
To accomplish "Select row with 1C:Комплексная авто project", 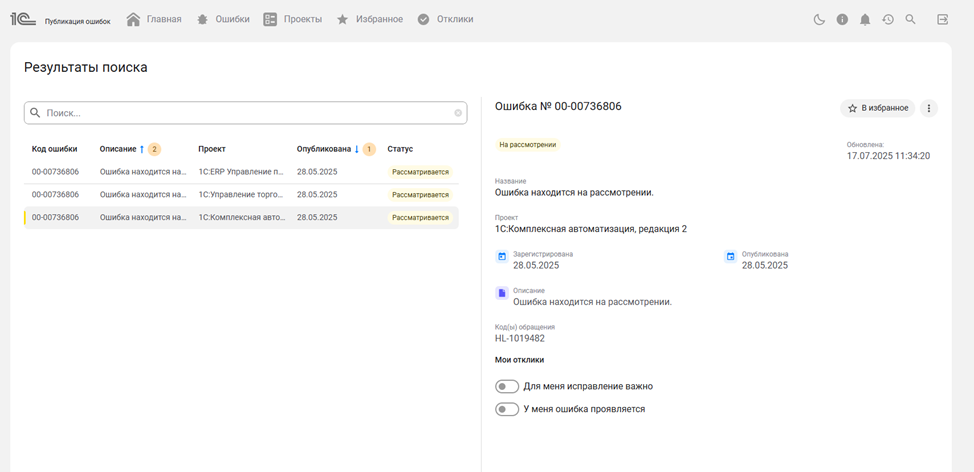I will pyautogui.click(x=241, y=217).
